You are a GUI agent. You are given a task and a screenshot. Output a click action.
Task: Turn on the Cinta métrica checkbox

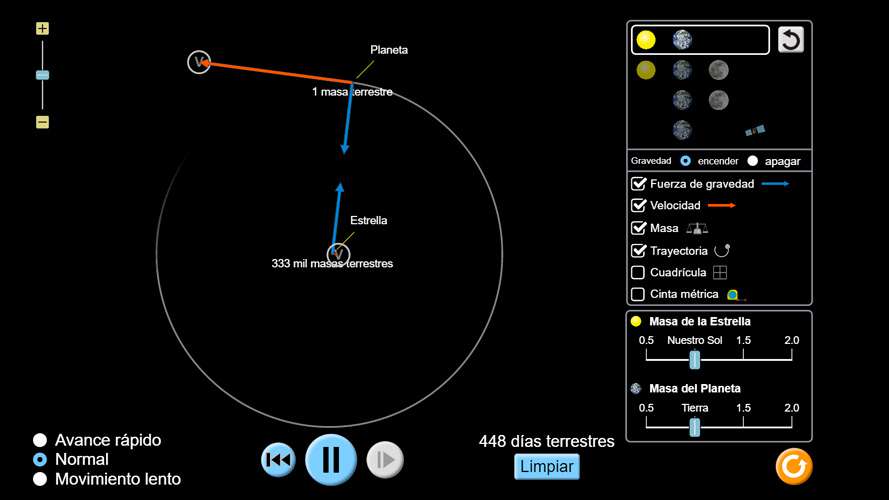[x=638, y=294]
